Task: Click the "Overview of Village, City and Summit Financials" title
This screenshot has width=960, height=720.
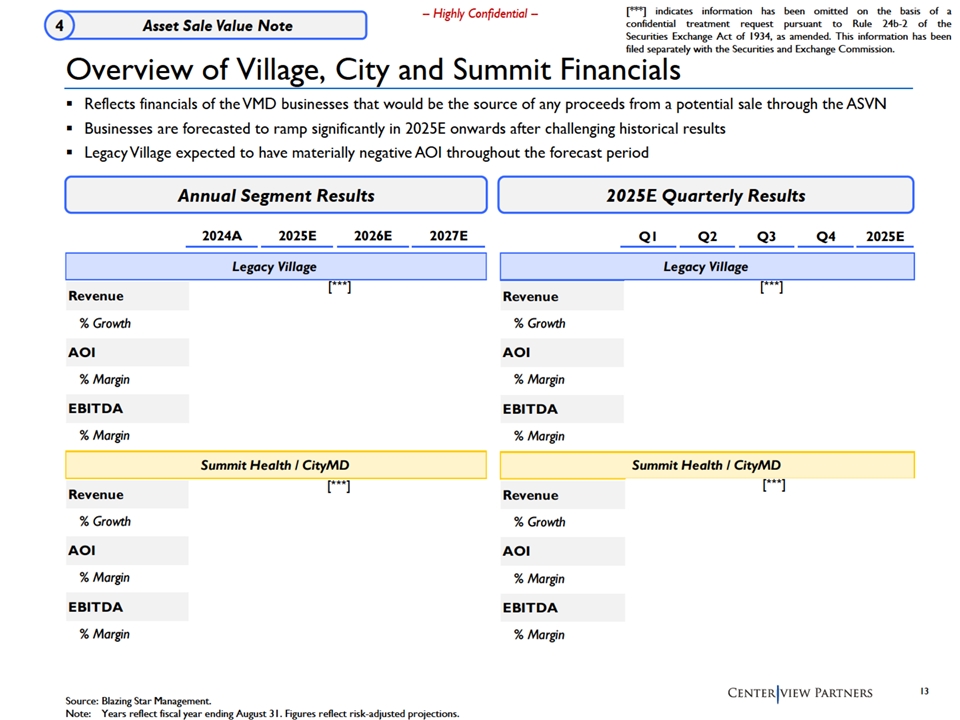Action: [x=373, y=69]
